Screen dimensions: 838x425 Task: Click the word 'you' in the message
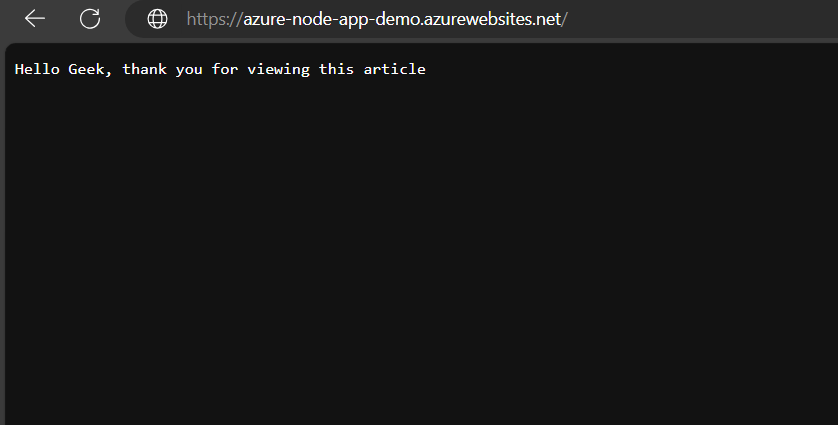click(188, 69)
